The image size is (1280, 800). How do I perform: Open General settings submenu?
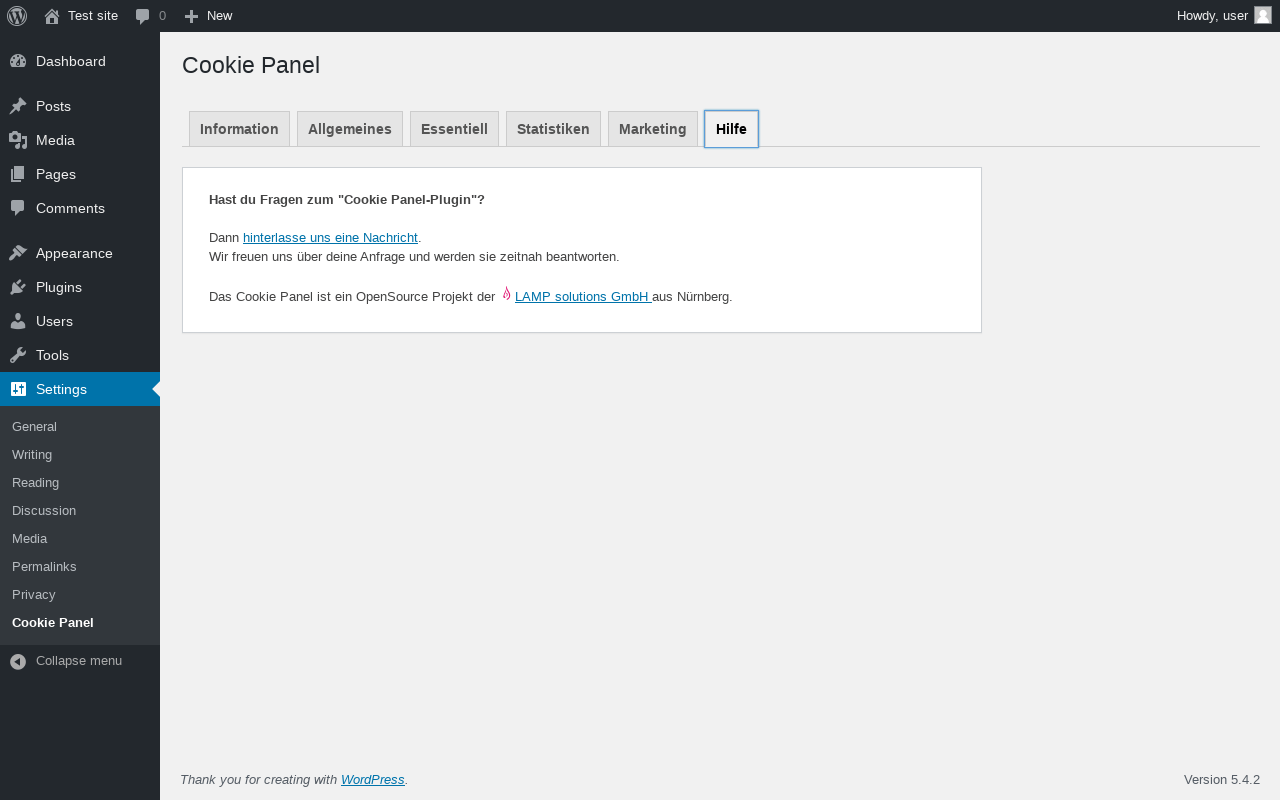pos(34,426)
